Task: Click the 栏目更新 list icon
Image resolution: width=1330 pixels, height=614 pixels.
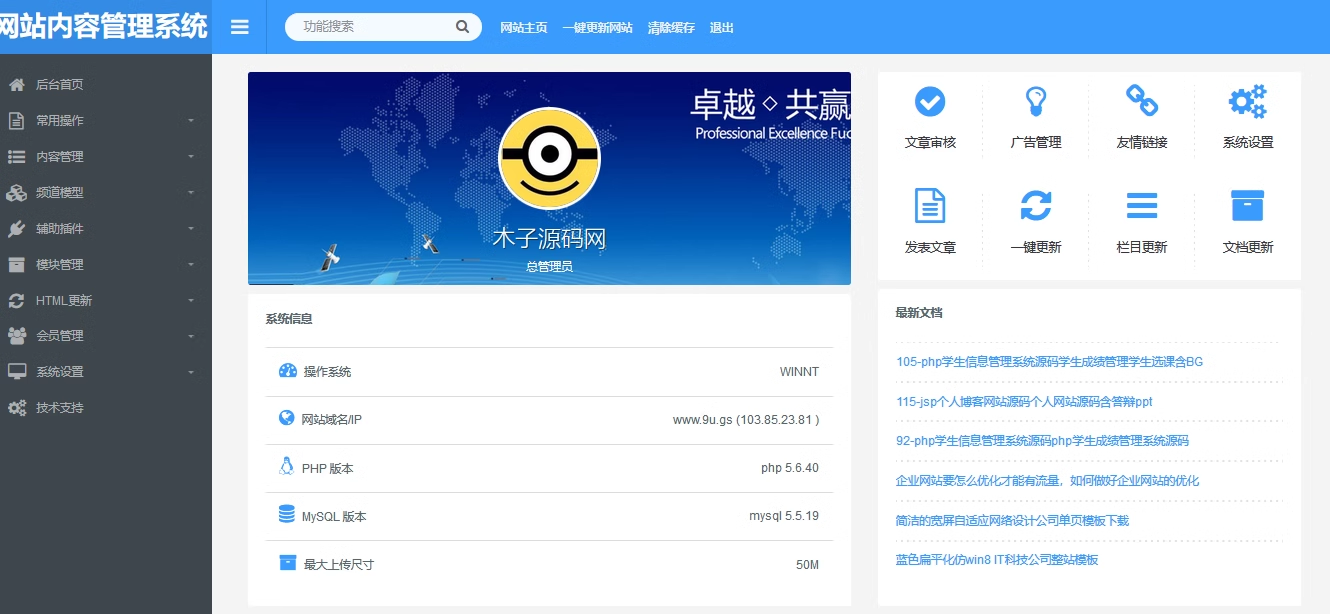Action: pos(1142,206)
